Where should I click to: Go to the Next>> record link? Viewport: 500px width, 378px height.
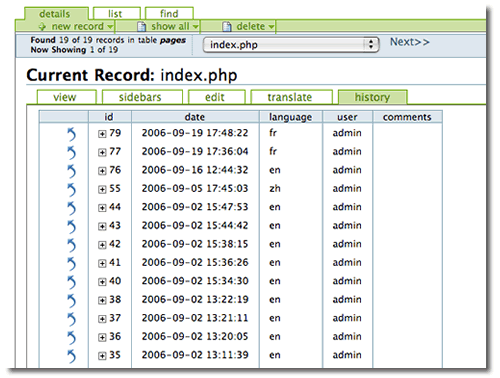[410, 42]
